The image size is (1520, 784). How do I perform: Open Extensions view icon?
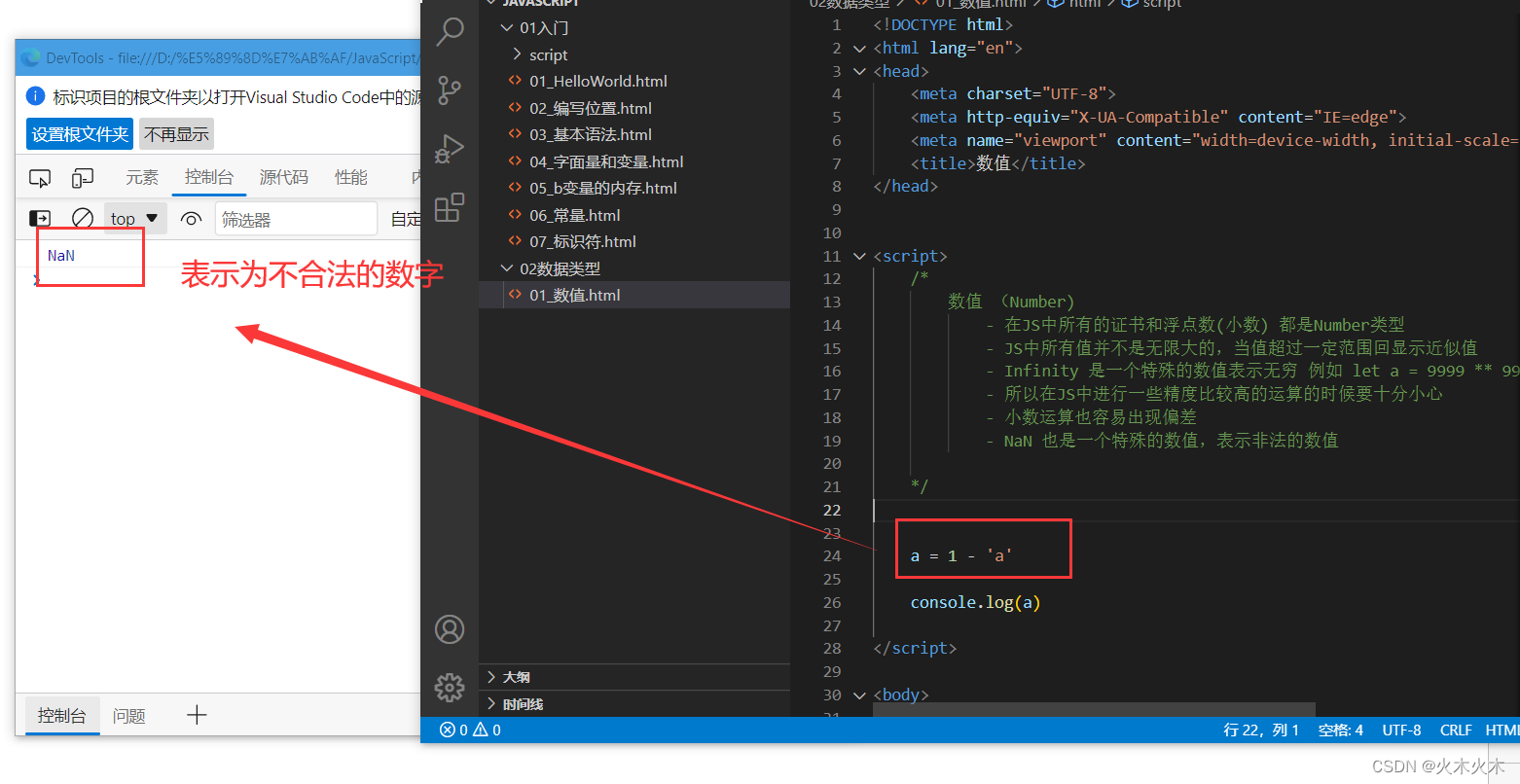point(450,207)
